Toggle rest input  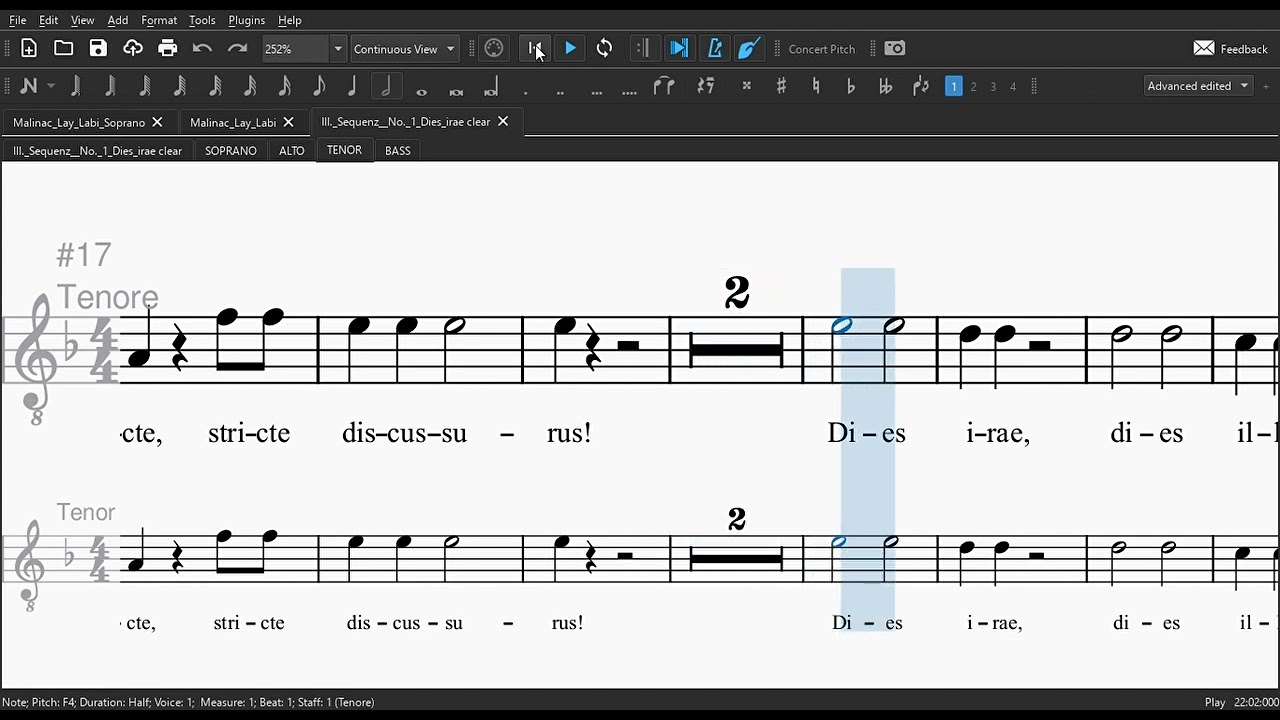point(707,86)
